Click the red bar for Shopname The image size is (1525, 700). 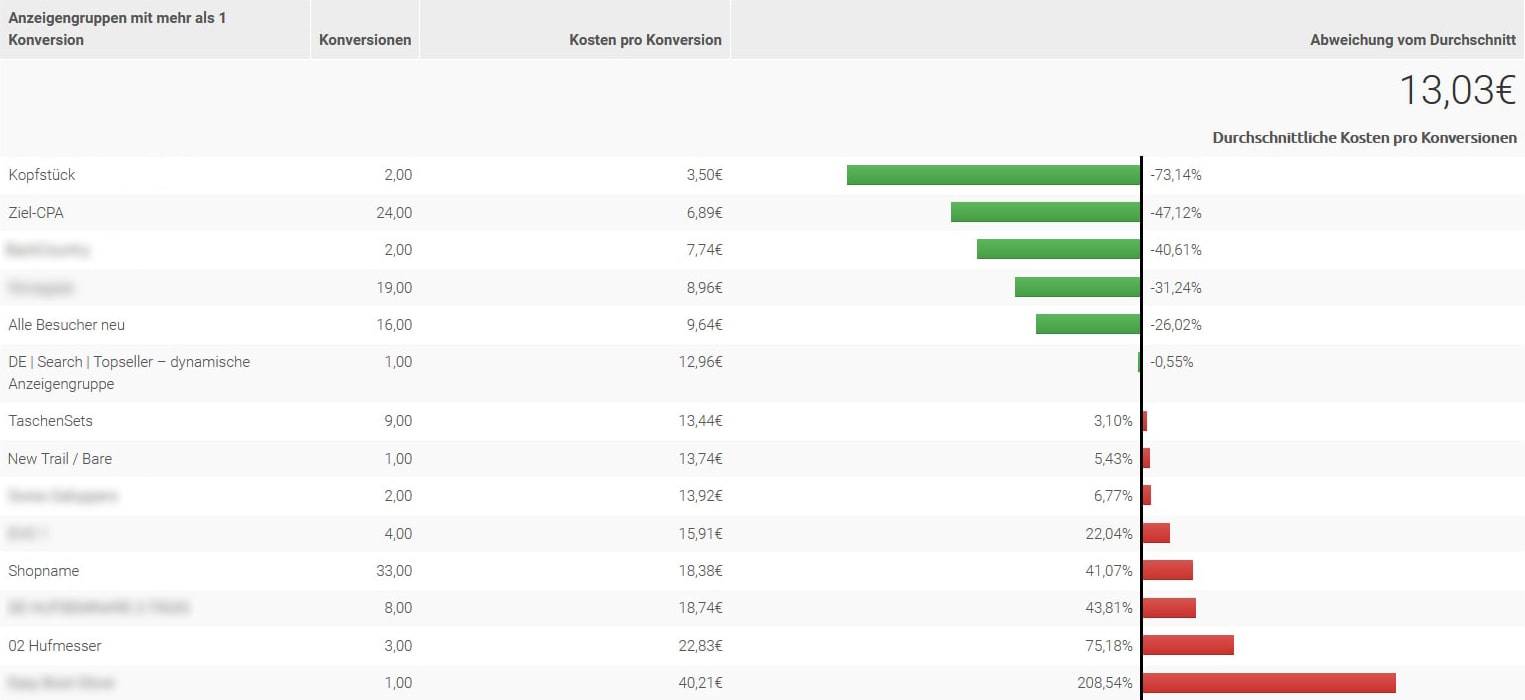1167,571
